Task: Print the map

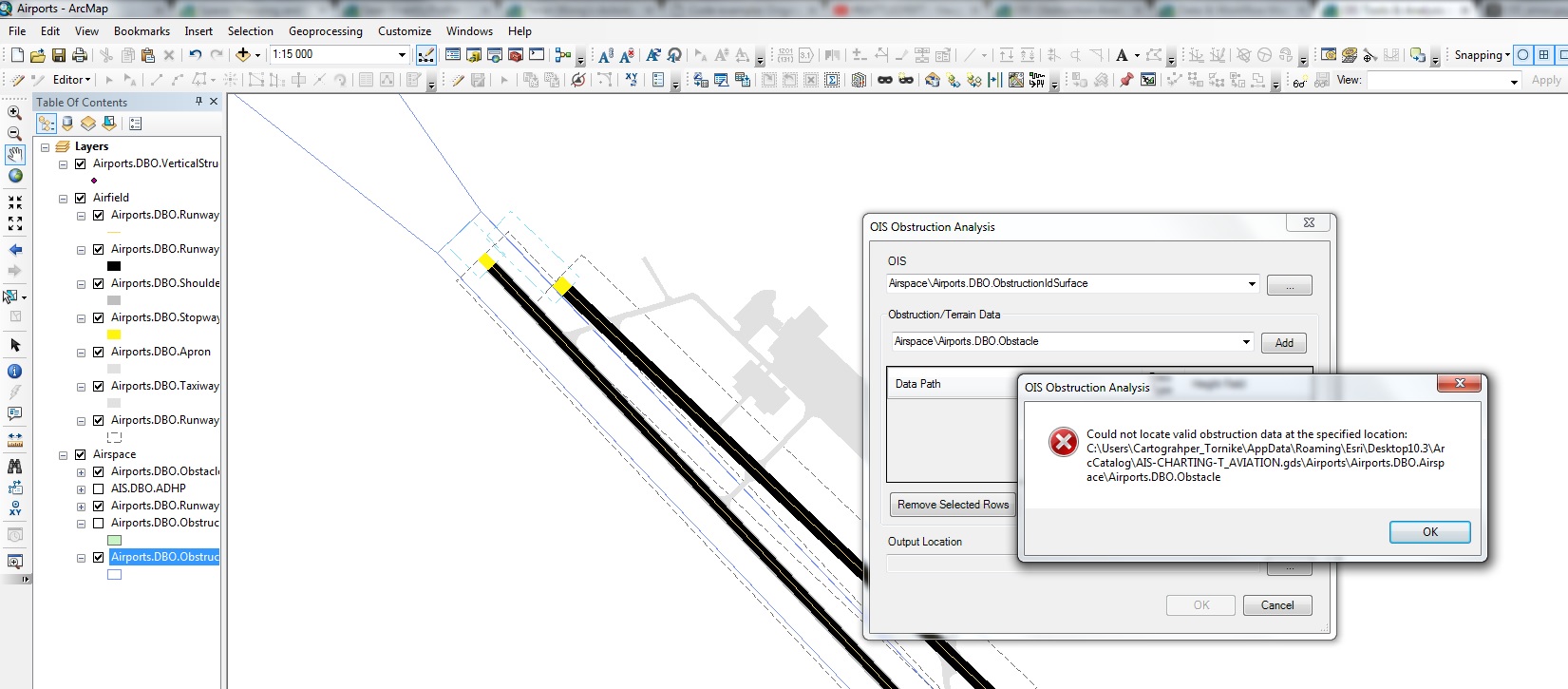Action: (80, 55)
